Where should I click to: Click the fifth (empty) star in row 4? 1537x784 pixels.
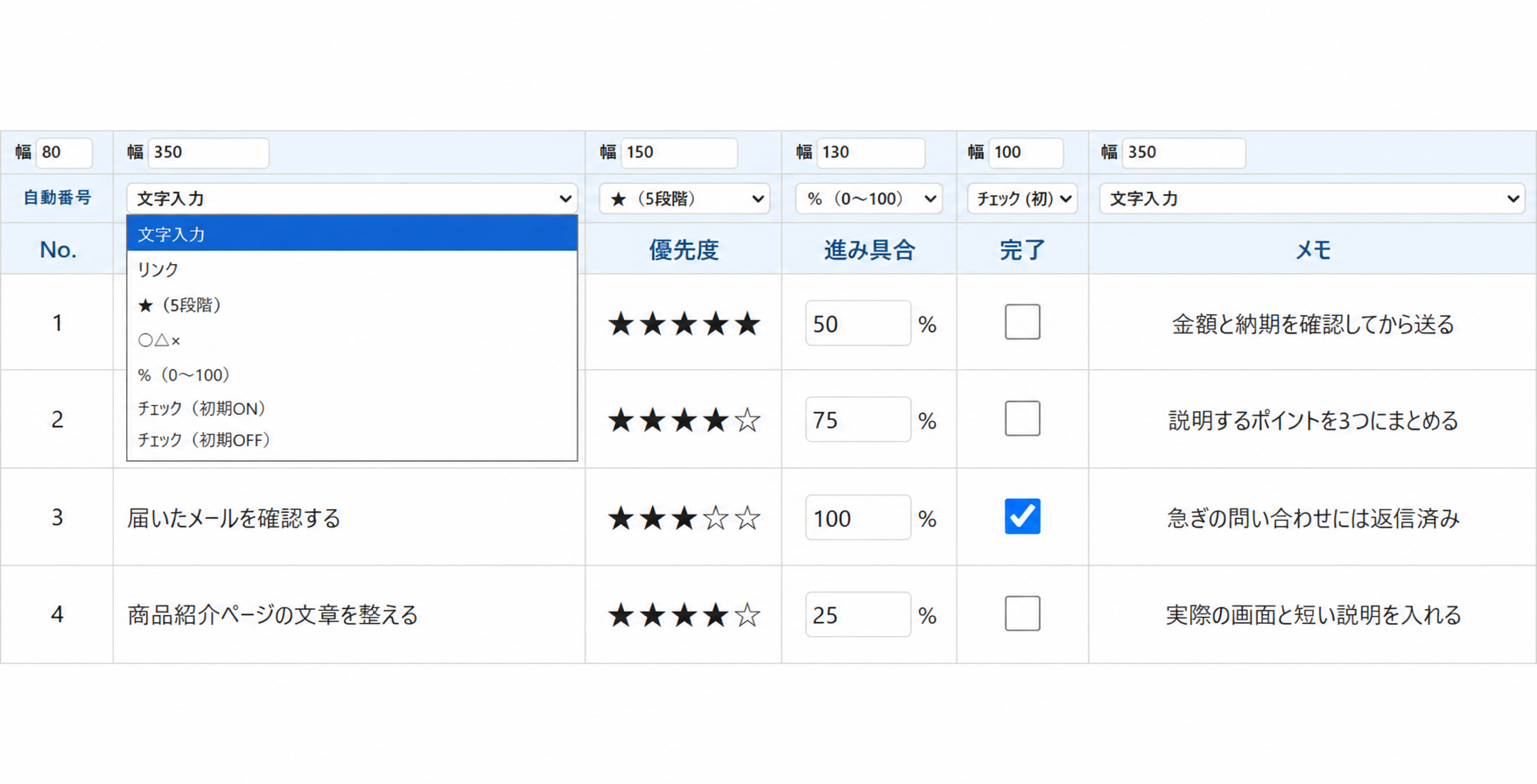pyautogui.click(x=747, y=615)
